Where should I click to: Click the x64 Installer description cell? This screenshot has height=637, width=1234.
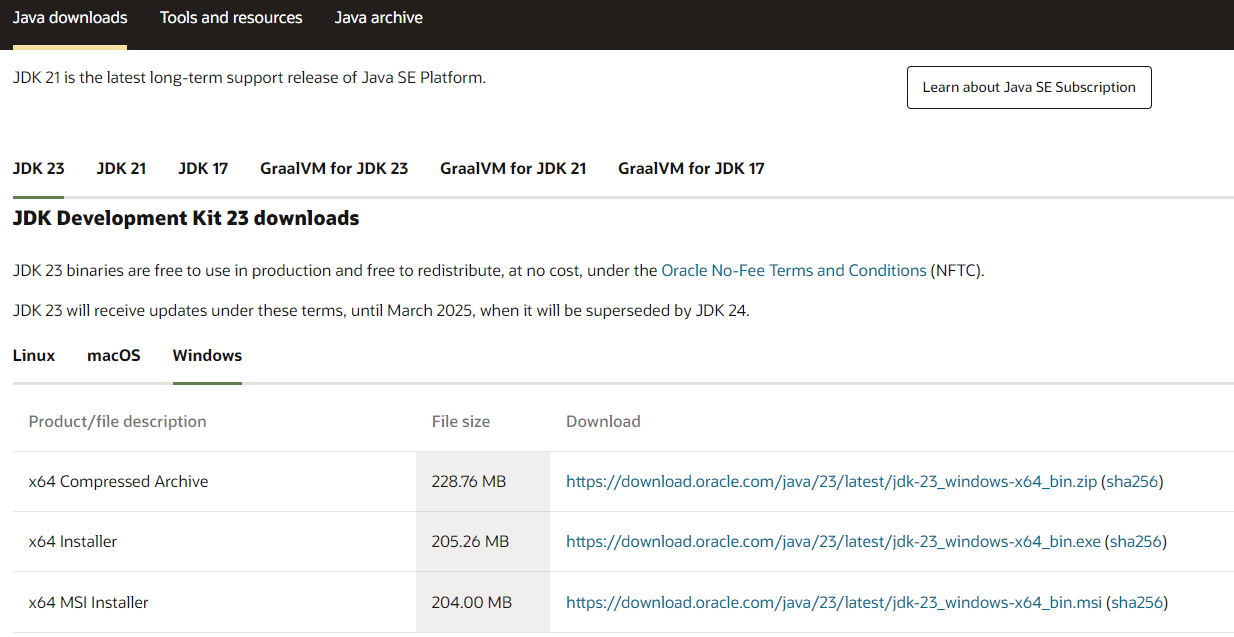pos(214,542)
